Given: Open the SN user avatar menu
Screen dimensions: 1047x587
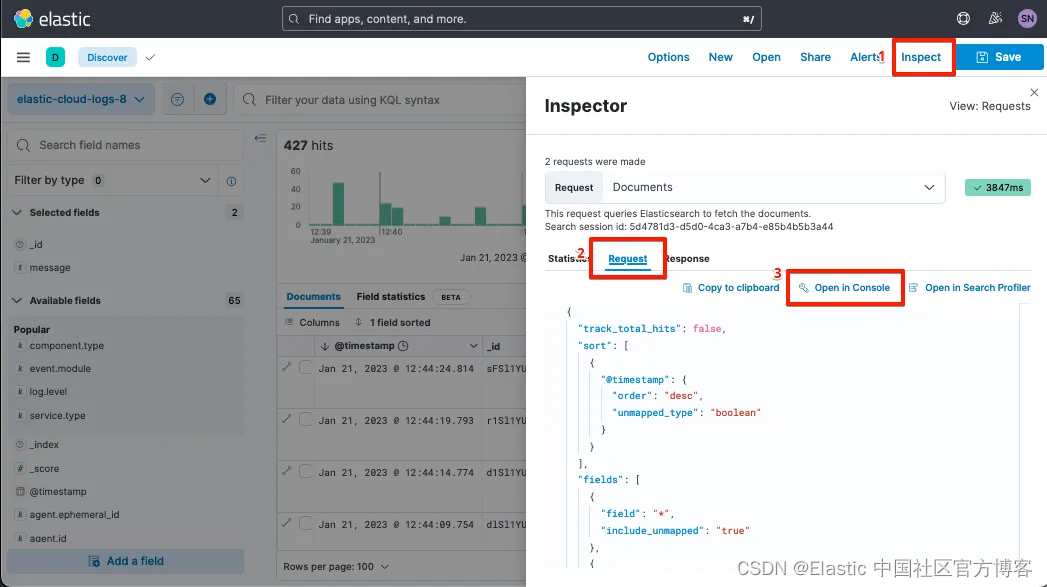Looking at the screenshot, I should pyautogui.click(x=1027, y=19).
